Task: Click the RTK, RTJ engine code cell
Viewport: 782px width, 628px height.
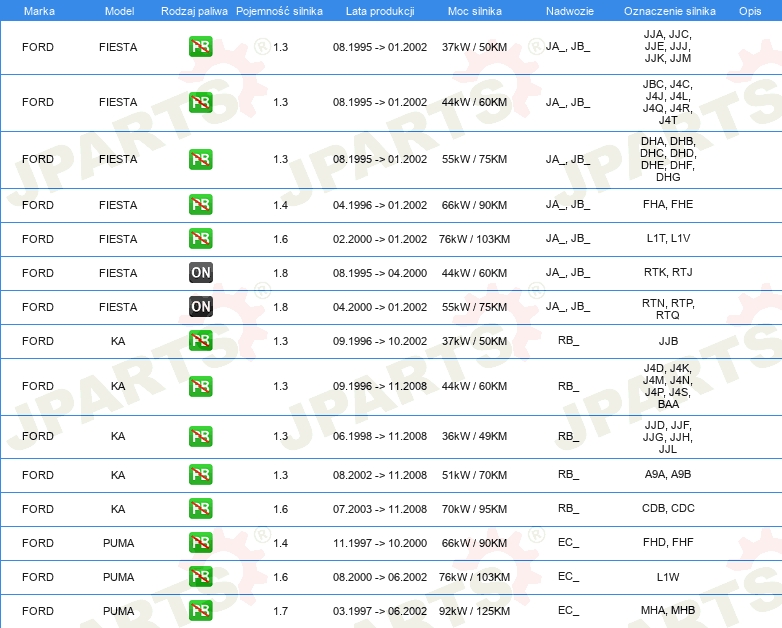Action: [x=668, y=272]
